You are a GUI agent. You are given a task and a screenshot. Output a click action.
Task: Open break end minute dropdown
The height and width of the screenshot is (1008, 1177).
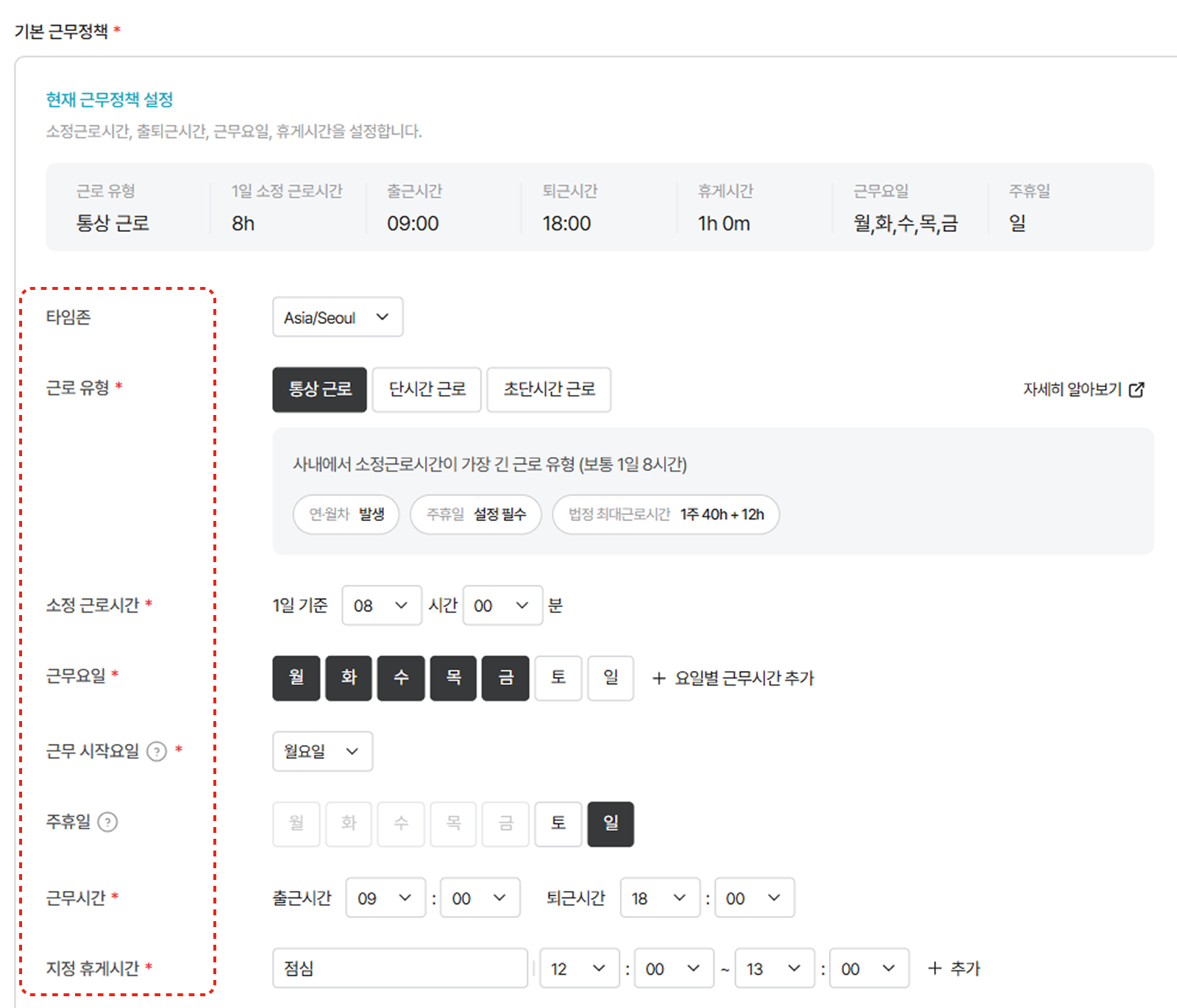pyautogui.click(x=870, y=968)
